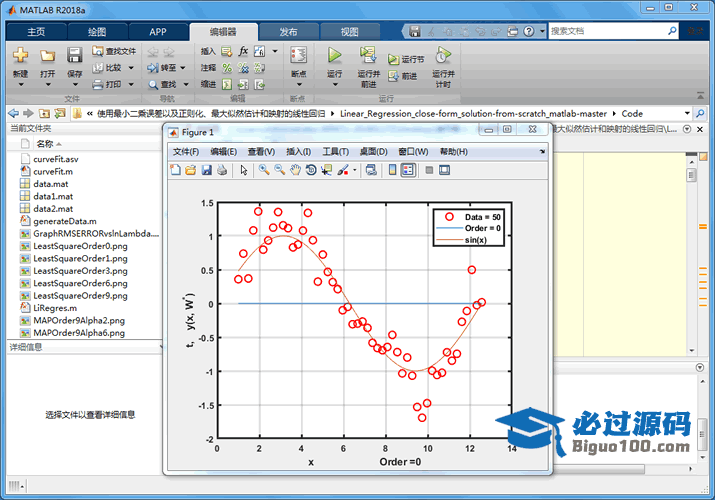This screenshot has width=715, height=500.
Task: Click the orange code analyzer indicator square
Action: pos(703,157)
